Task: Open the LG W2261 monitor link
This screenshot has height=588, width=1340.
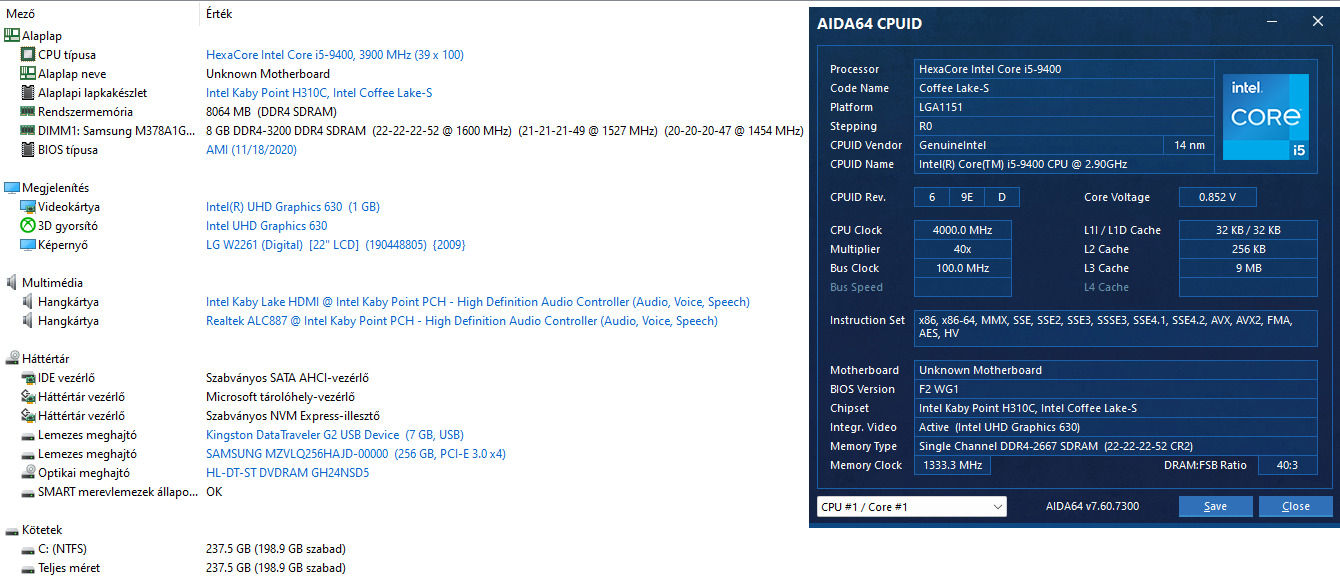Action: 336,245
